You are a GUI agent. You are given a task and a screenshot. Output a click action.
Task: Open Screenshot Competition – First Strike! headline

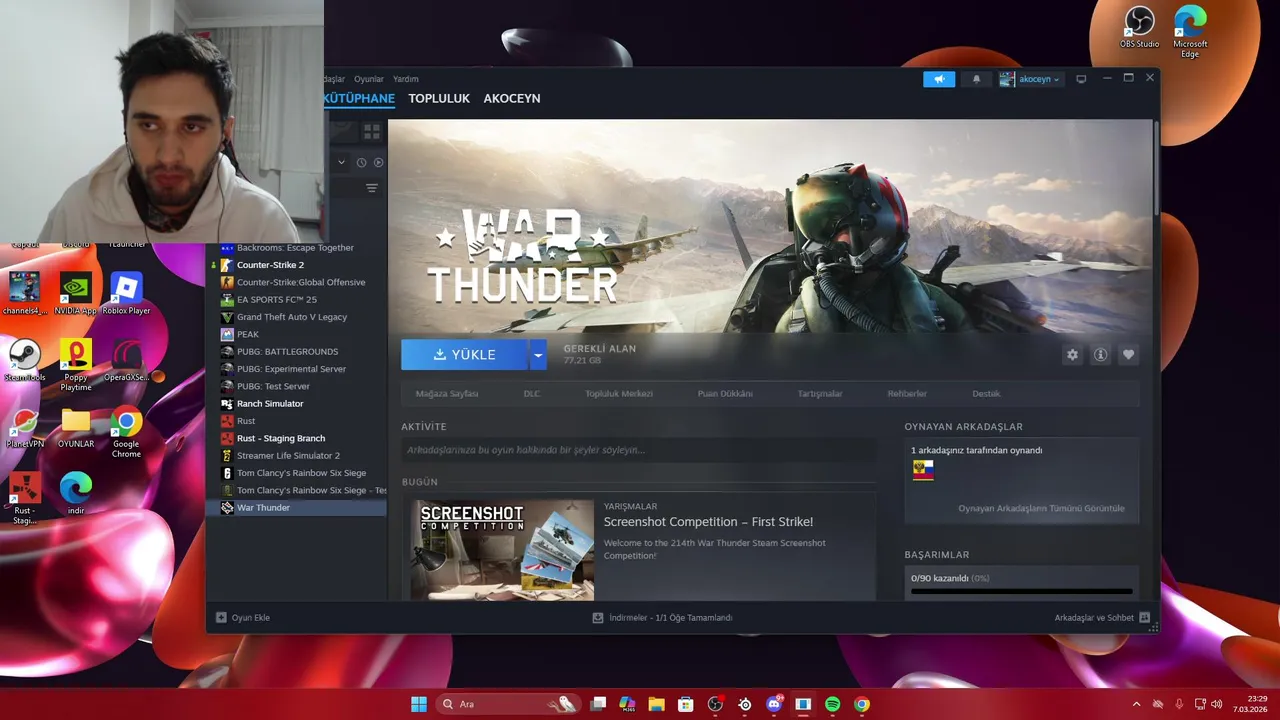(708, 522)
